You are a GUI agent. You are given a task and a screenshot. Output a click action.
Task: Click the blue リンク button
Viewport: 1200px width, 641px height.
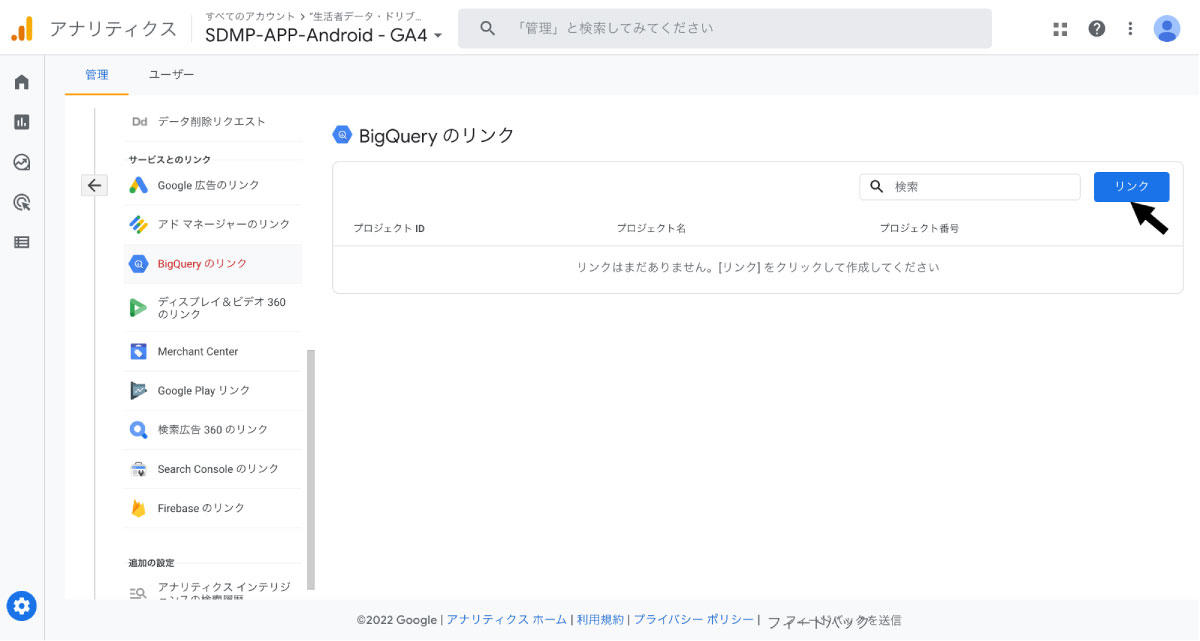point(1131,187)
